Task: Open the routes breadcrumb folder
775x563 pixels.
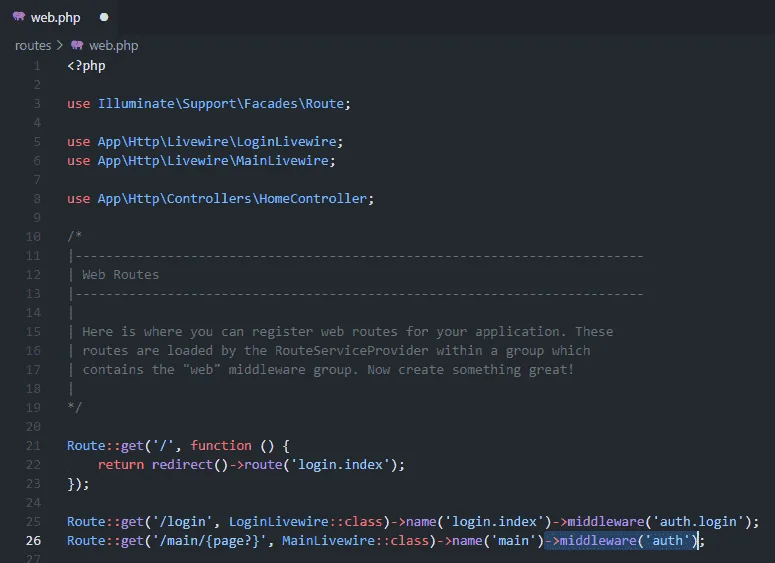Action: [33, 45]
